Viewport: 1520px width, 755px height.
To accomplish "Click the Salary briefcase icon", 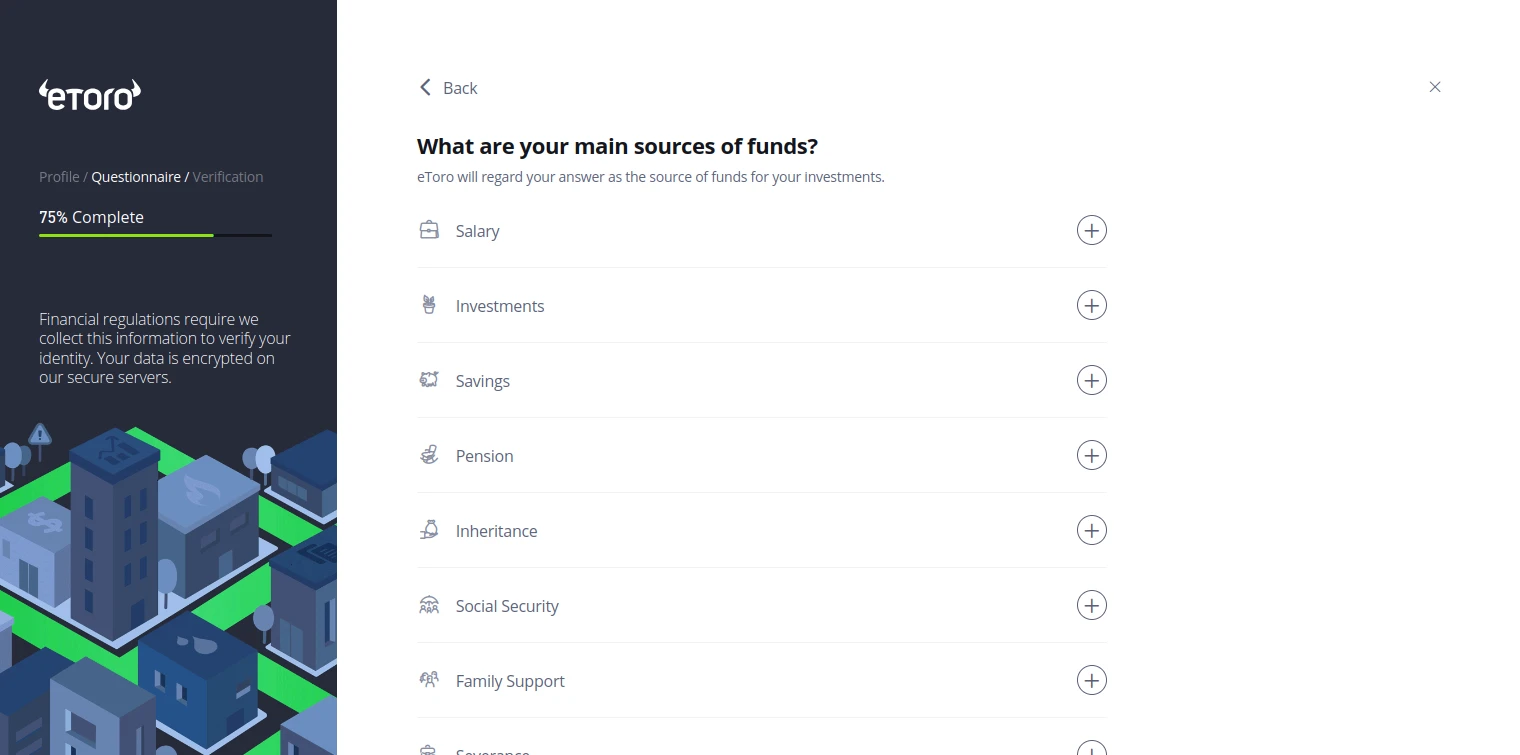I will point(429,230).
